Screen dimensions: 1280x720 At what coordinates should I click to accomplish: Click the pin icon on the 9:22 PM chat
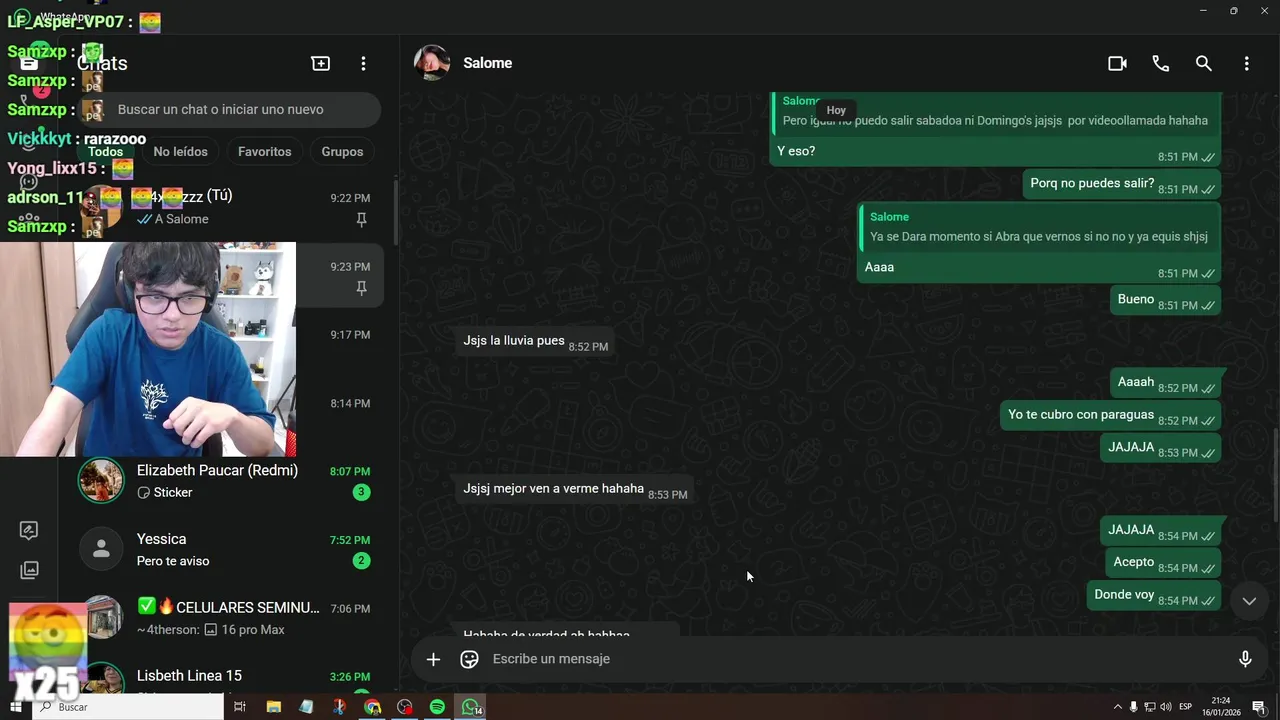[x=362, y=220]
